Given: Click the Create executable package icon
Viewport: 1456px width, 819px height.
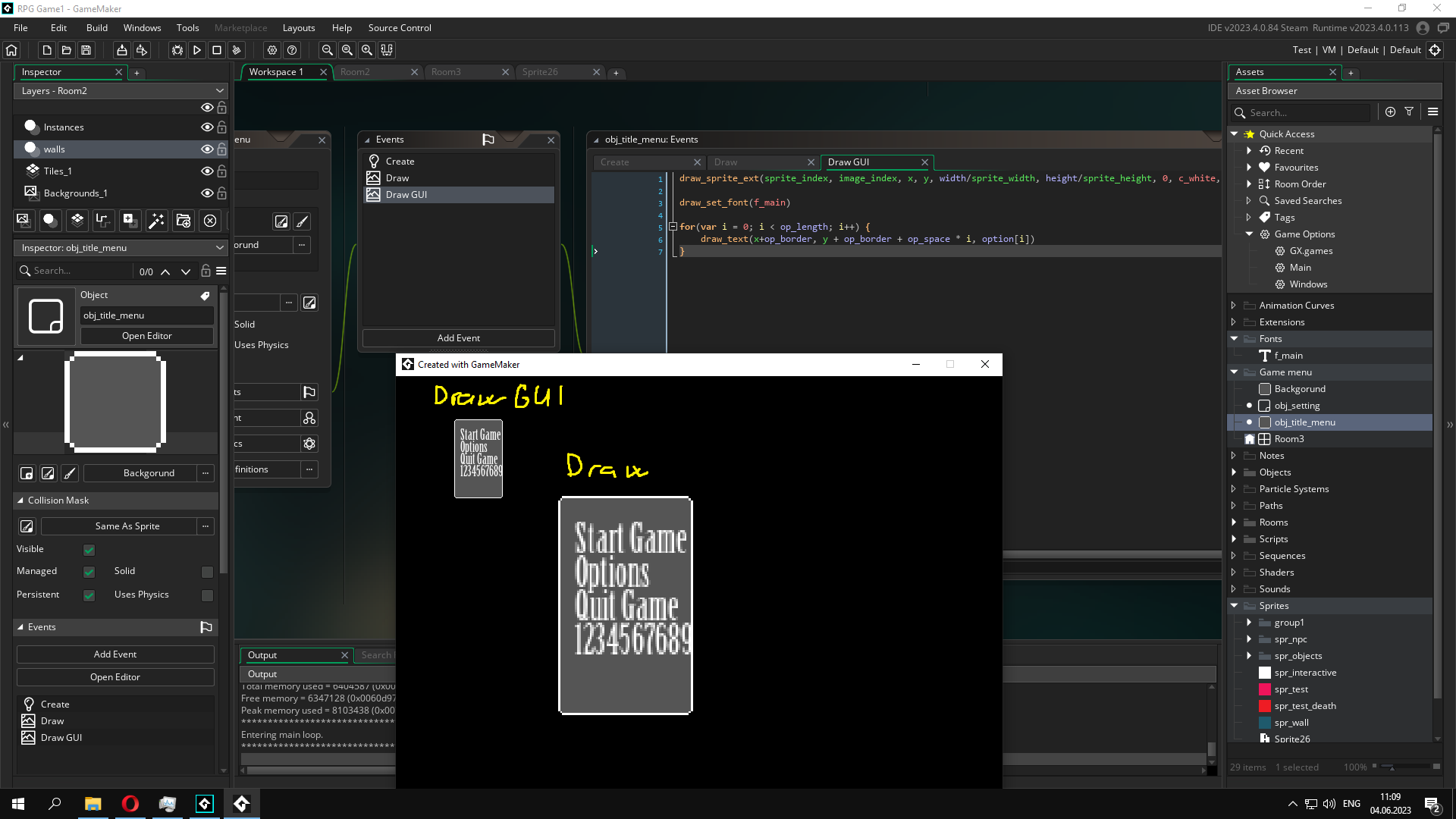Looking at the screenshot, I should (121, 50).
